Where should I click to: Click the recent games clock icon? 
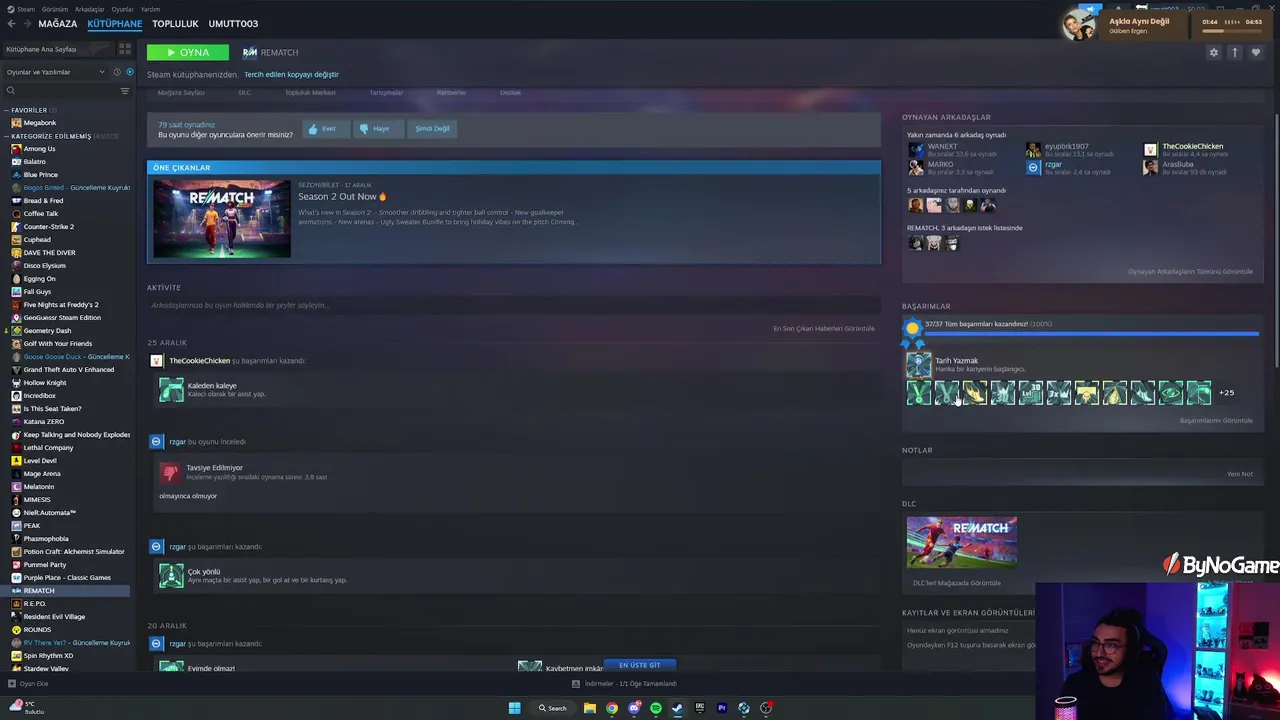[x=116, y=72]
